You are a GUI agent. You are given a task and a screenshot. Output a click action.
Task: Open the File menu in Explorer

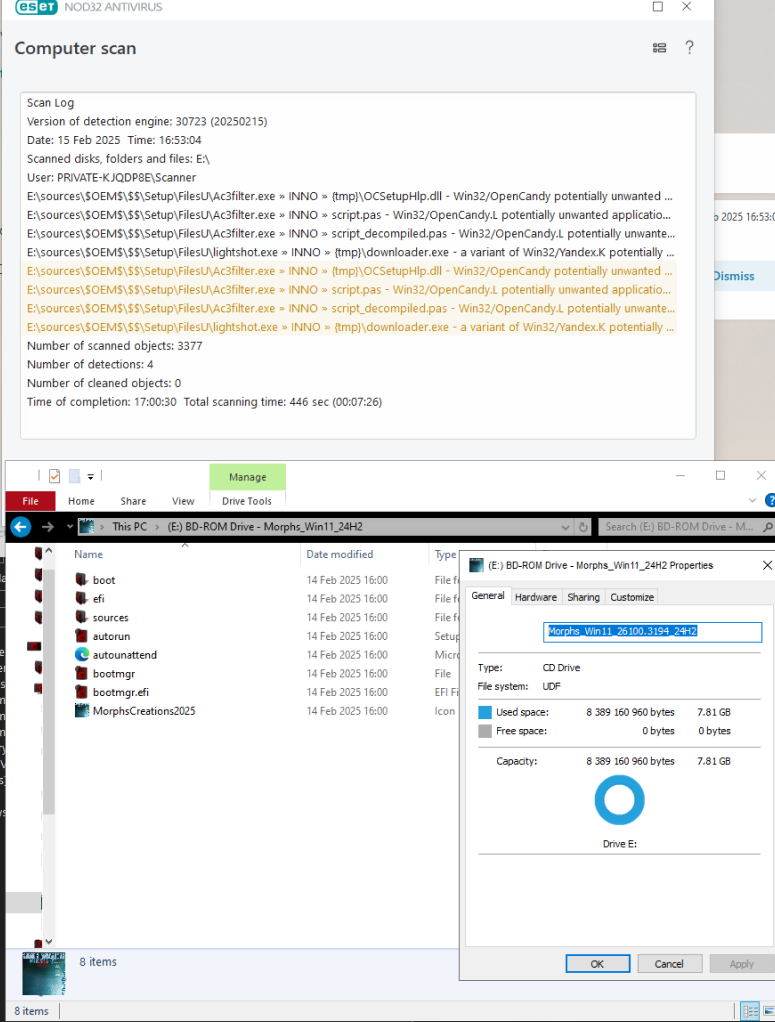tap(31, 501)
